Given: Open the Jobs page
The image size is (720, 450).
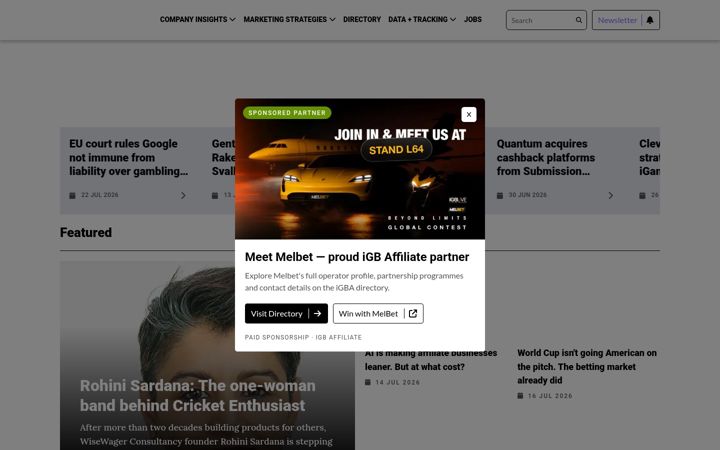Looking at the screenshot, I should tap(472, 19).
